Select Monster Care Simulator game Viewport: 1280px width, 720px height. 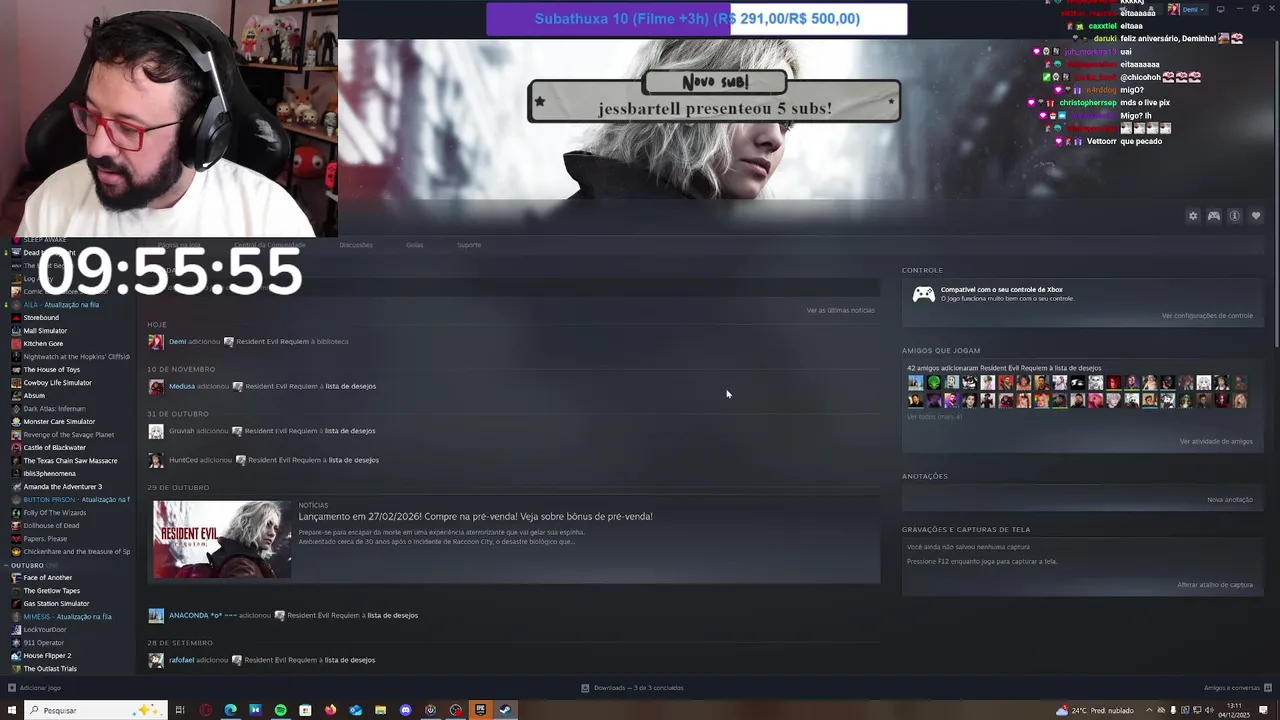point(59,422)
